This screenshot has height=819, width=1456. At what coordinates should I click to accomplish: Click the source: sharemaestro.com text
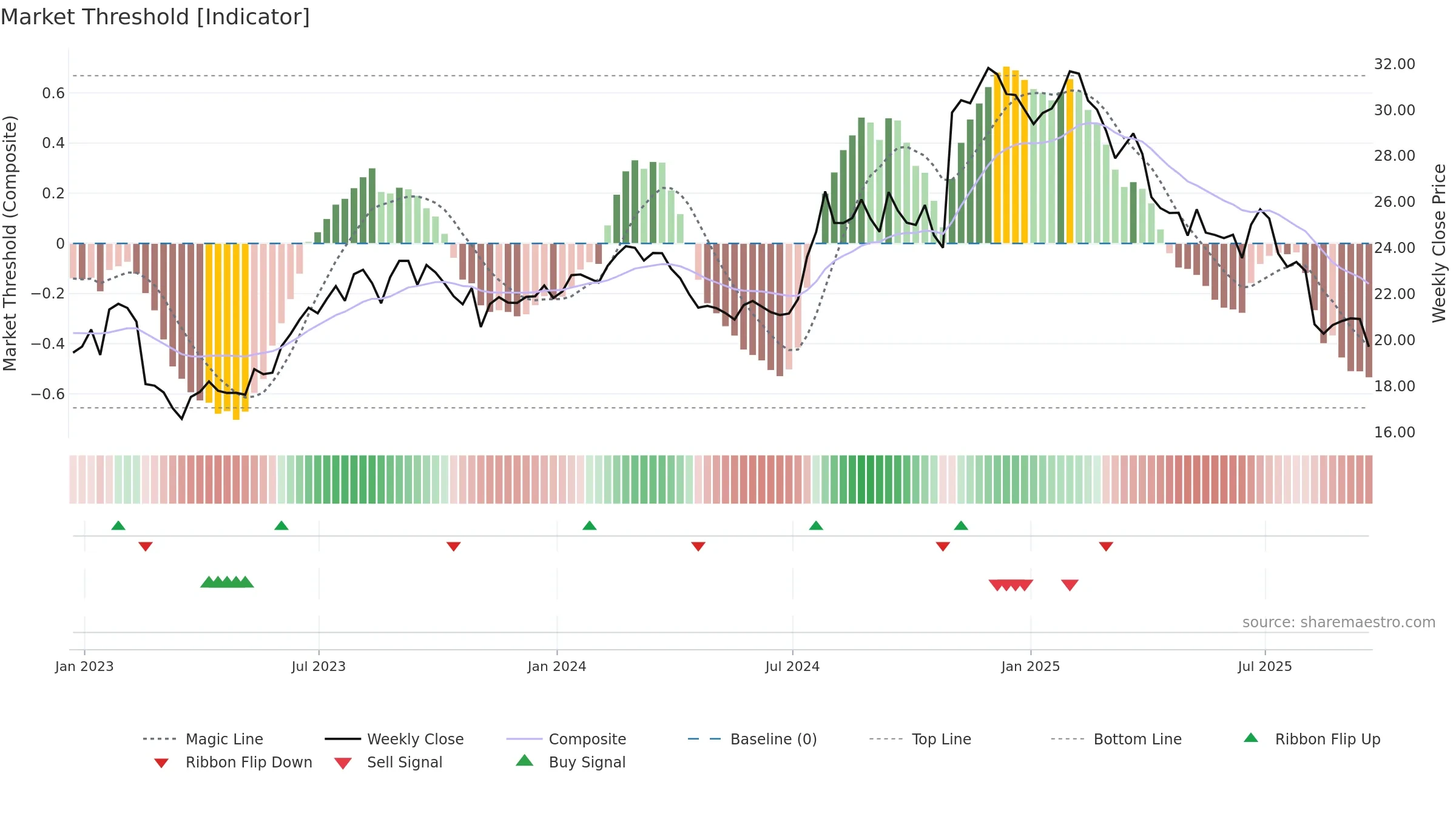point(1339,622)
